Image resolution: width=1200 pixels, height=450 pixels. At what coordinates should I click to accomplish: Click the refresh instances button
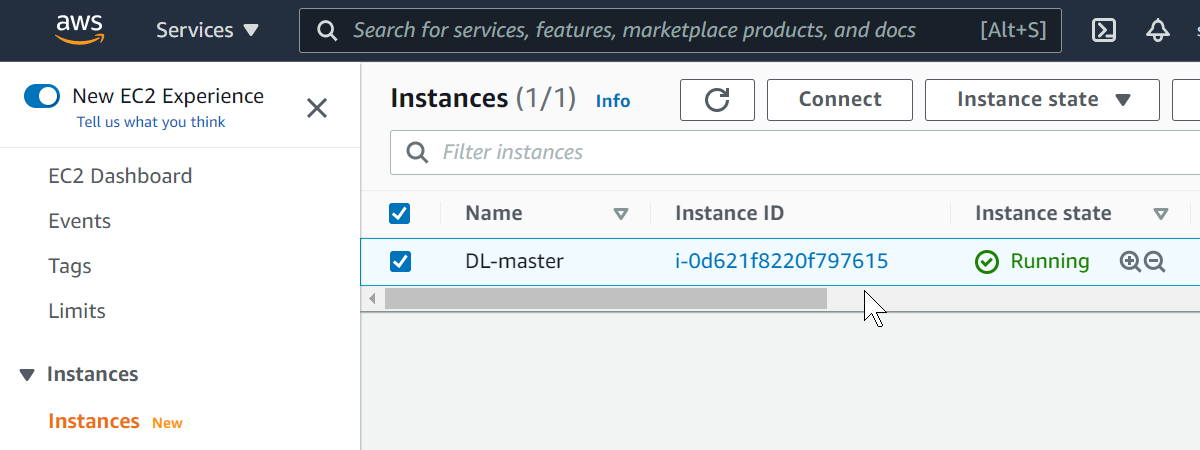coord(717,100)
